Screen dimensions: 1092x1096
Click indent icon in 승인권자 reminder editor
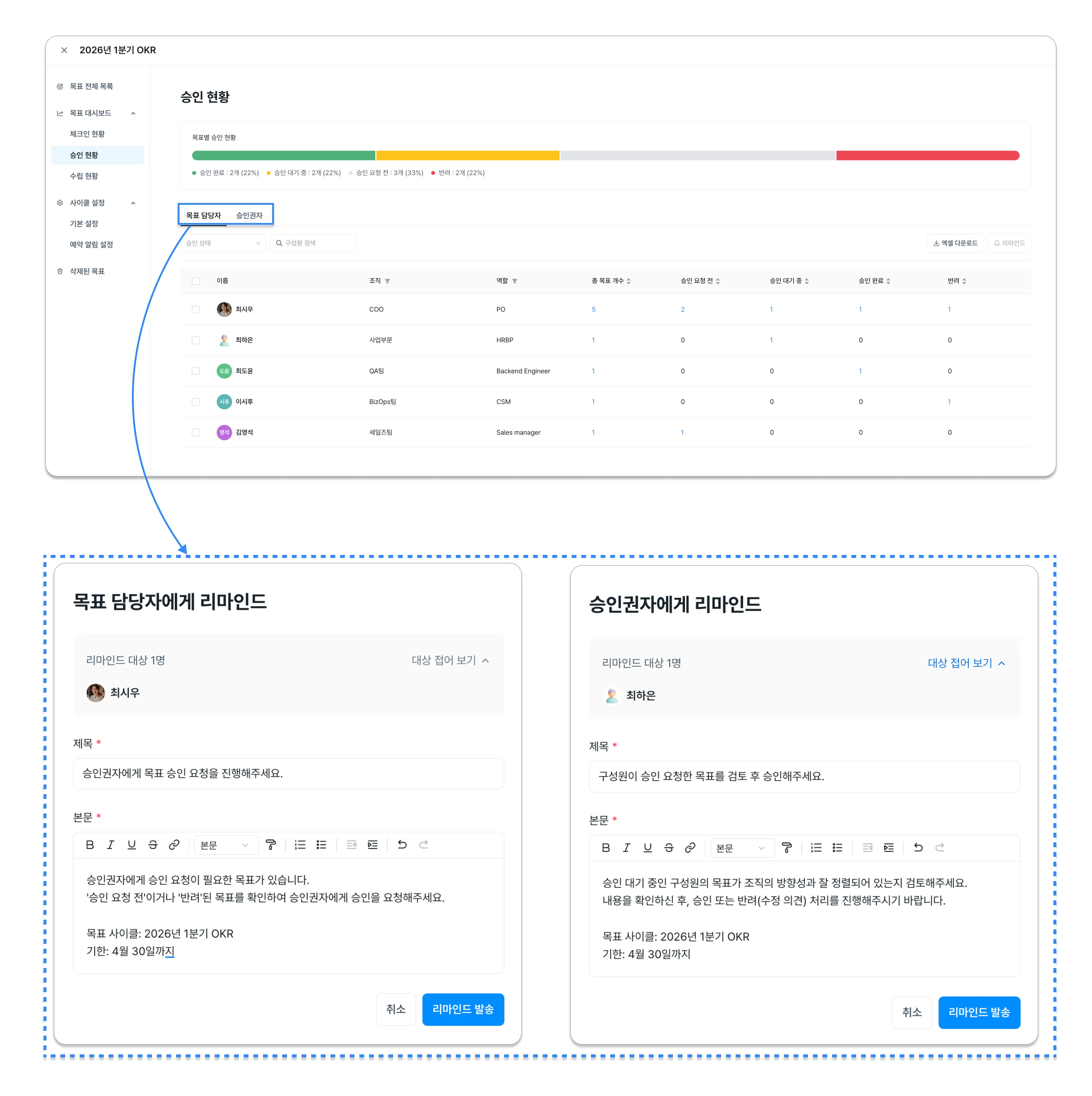[x=889, y=847]
